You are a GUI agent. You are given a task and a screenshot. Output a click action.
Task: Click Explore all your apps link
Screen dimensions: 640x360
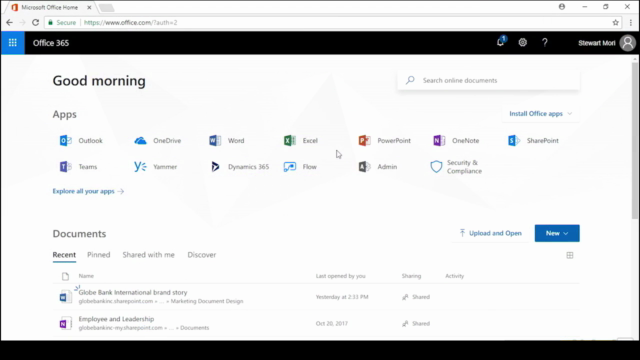88,191
